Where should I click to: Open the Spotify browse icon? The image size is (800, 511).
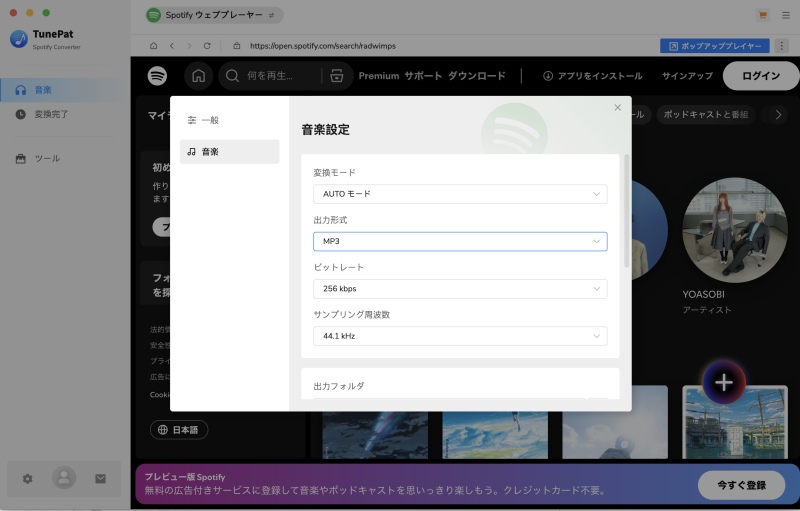pyautogui.click(x=337, y=76)
